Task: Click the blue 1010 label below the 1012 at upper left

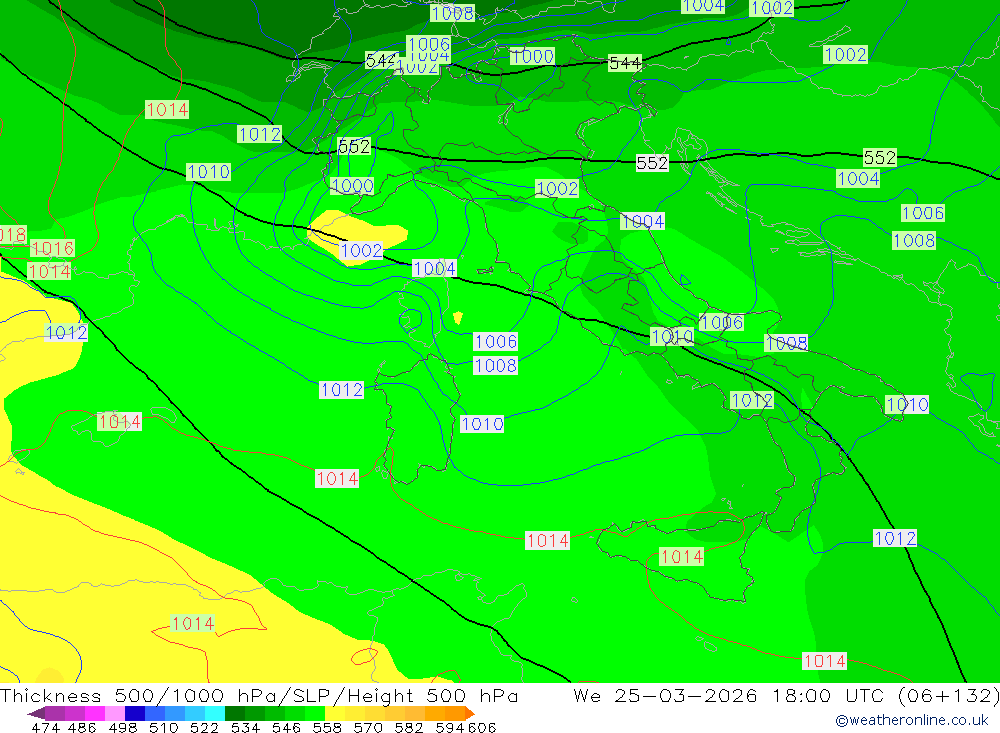Action: click(x=209, y=172)
